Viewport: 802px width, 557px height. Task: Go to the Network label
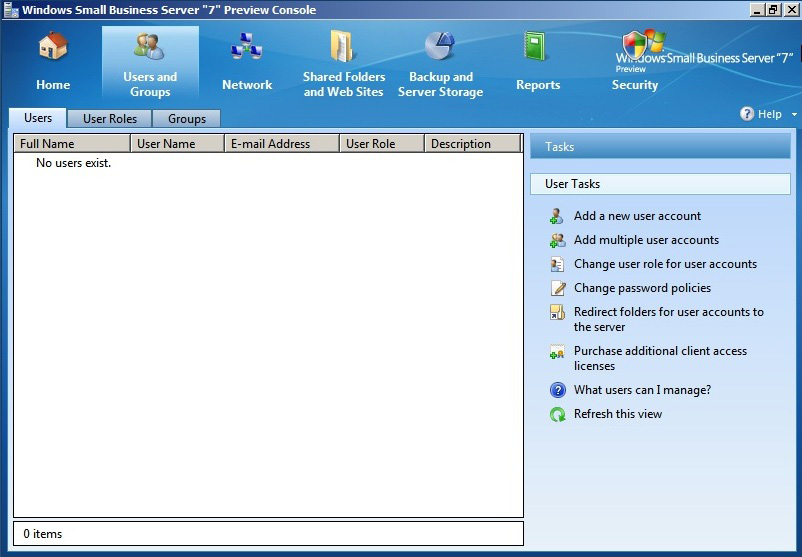(x=247, y=85)
